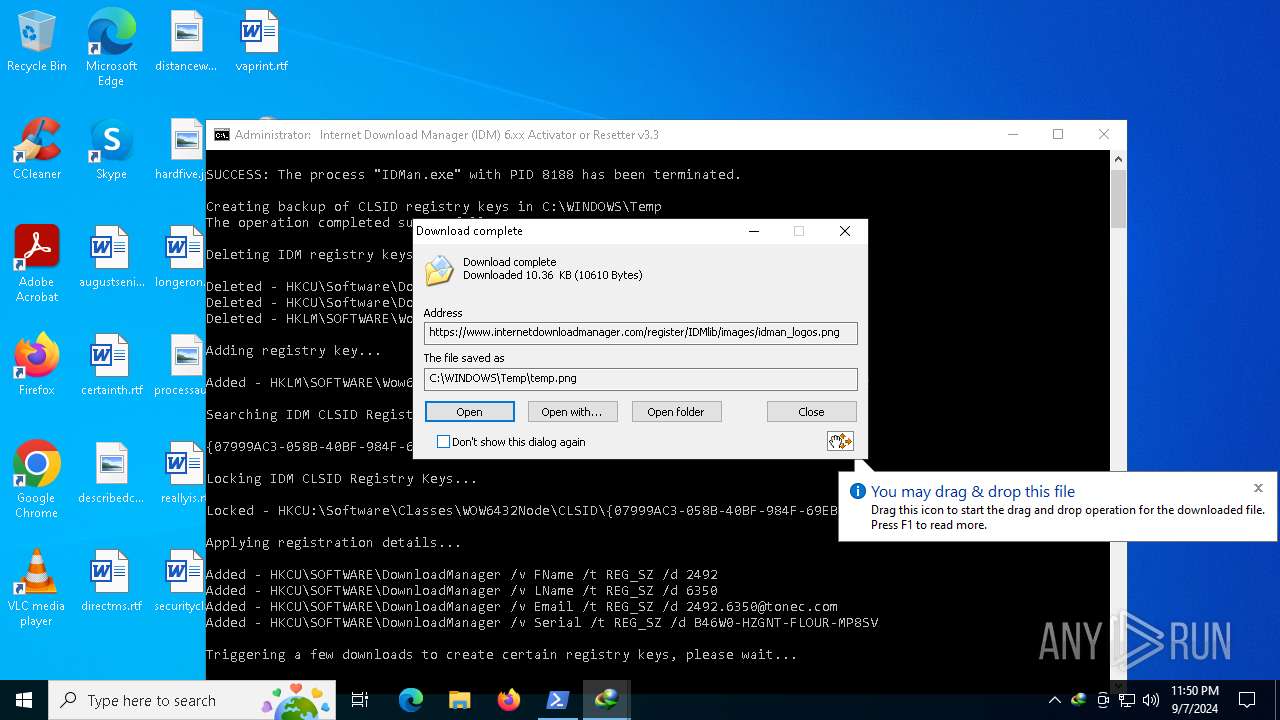Open the notification center icon
The image size is (1280, 720).
coord(1247,700)
